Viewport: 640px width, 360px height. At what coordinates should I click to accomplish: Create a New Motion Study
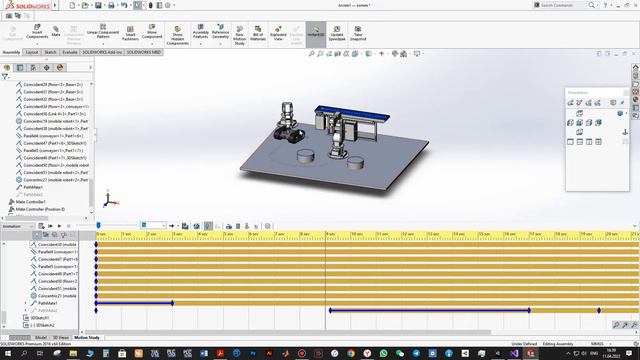[240, 36]
